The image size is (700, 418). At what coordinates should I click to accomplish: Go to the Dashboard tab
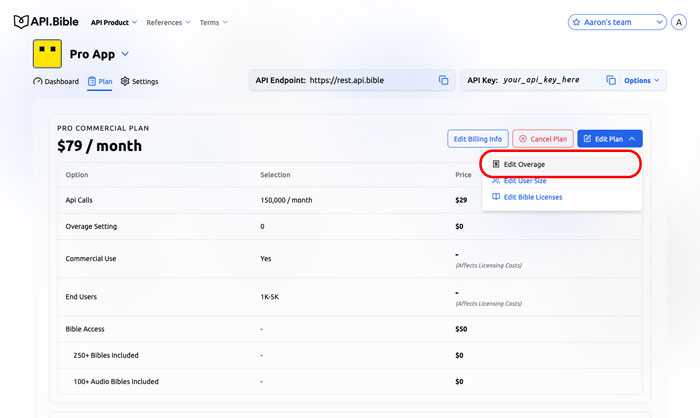click(56, 81)
